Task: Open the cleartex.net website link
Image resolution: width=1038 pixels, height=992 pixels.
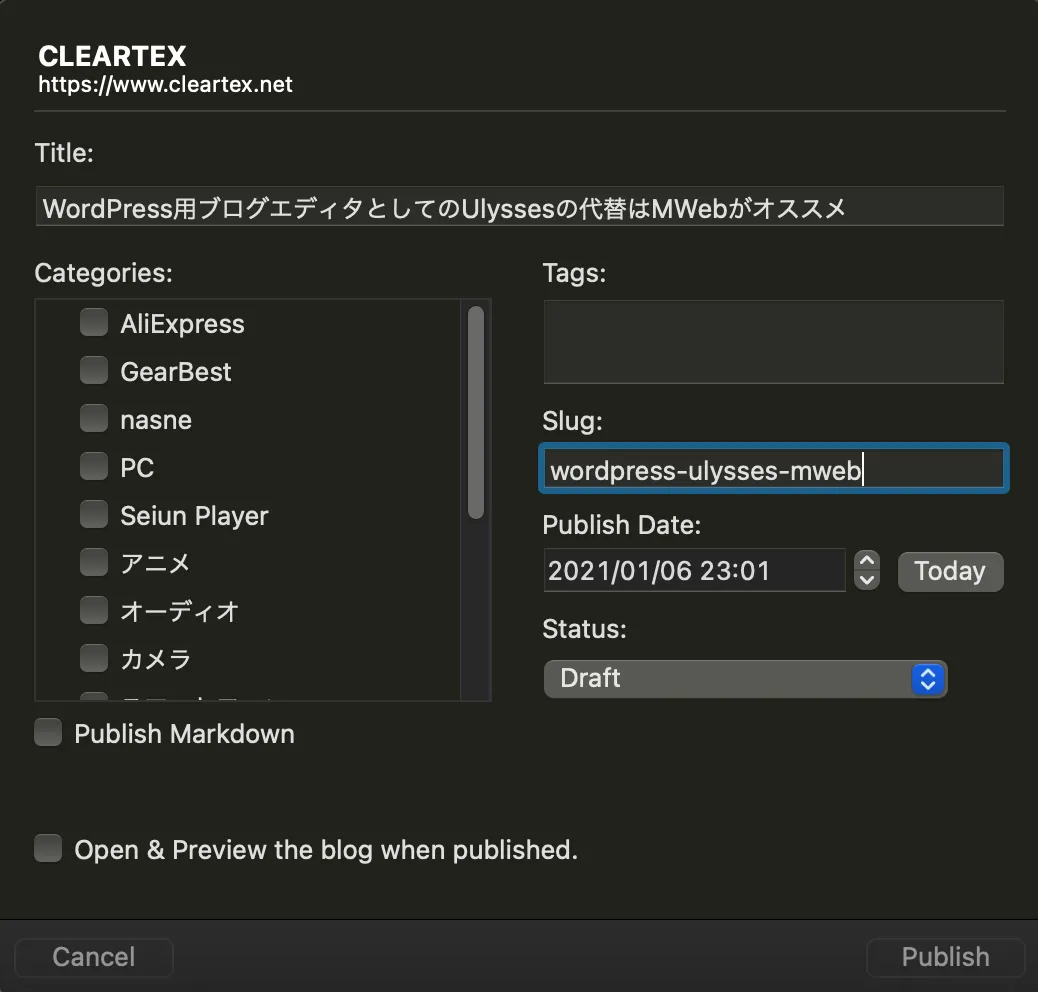Action: pyautogui.click(x=164, y=85)
